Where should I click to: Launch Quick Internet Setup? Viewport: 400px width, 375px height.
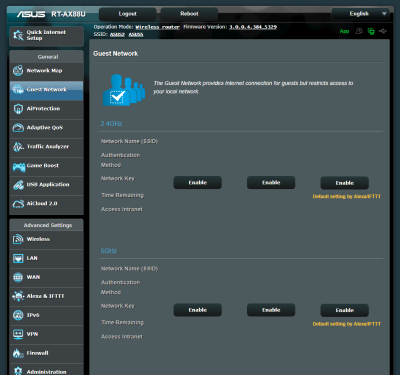(47, 36)
